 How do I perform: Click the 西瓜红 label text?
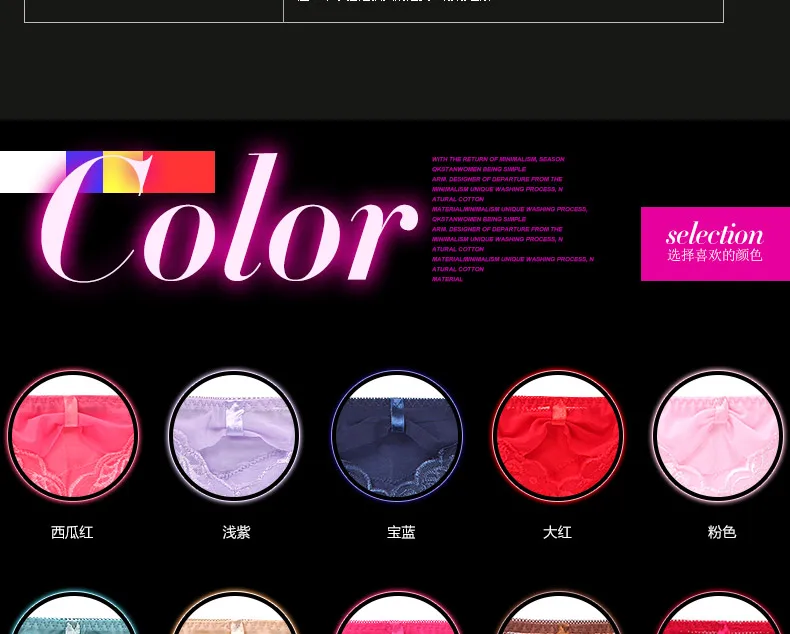(72, 532)
